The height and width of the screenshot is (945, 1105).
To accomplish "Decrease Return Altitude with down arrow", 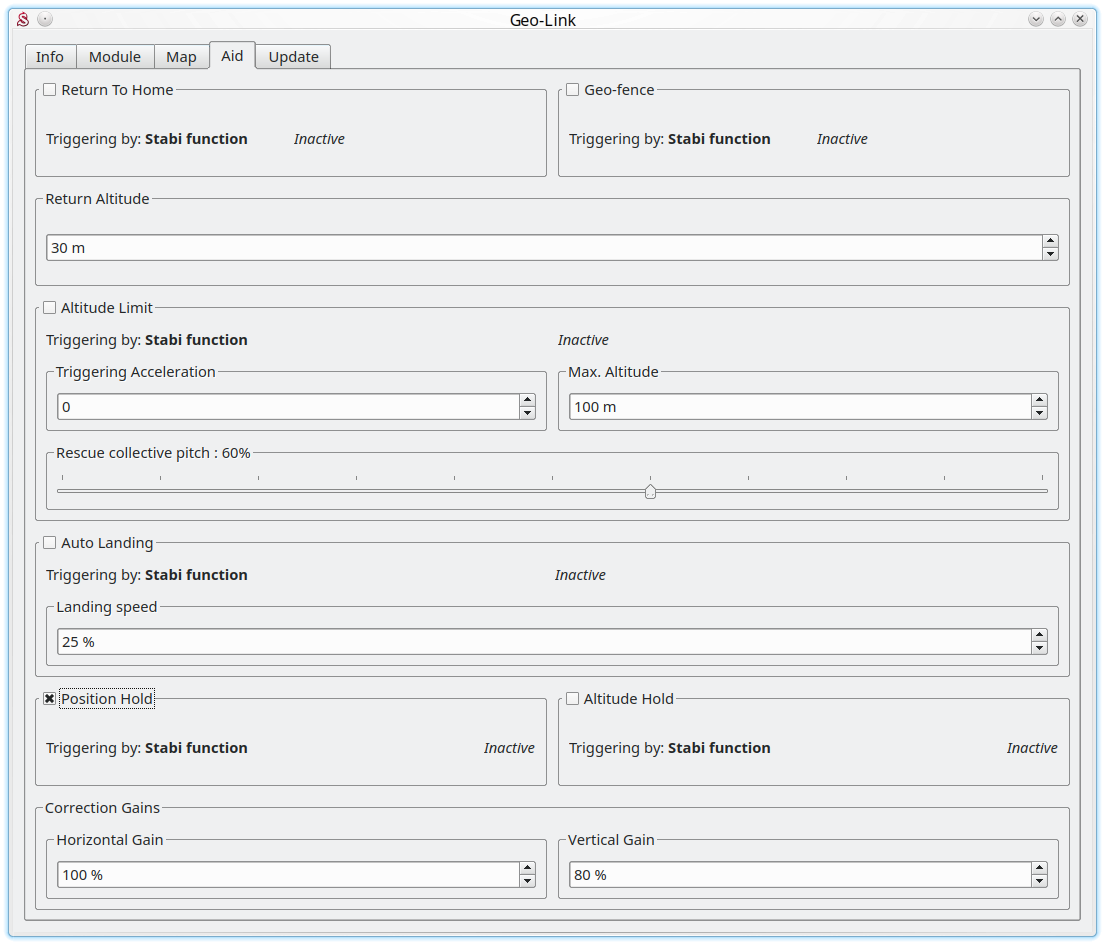I will 1049,254.
